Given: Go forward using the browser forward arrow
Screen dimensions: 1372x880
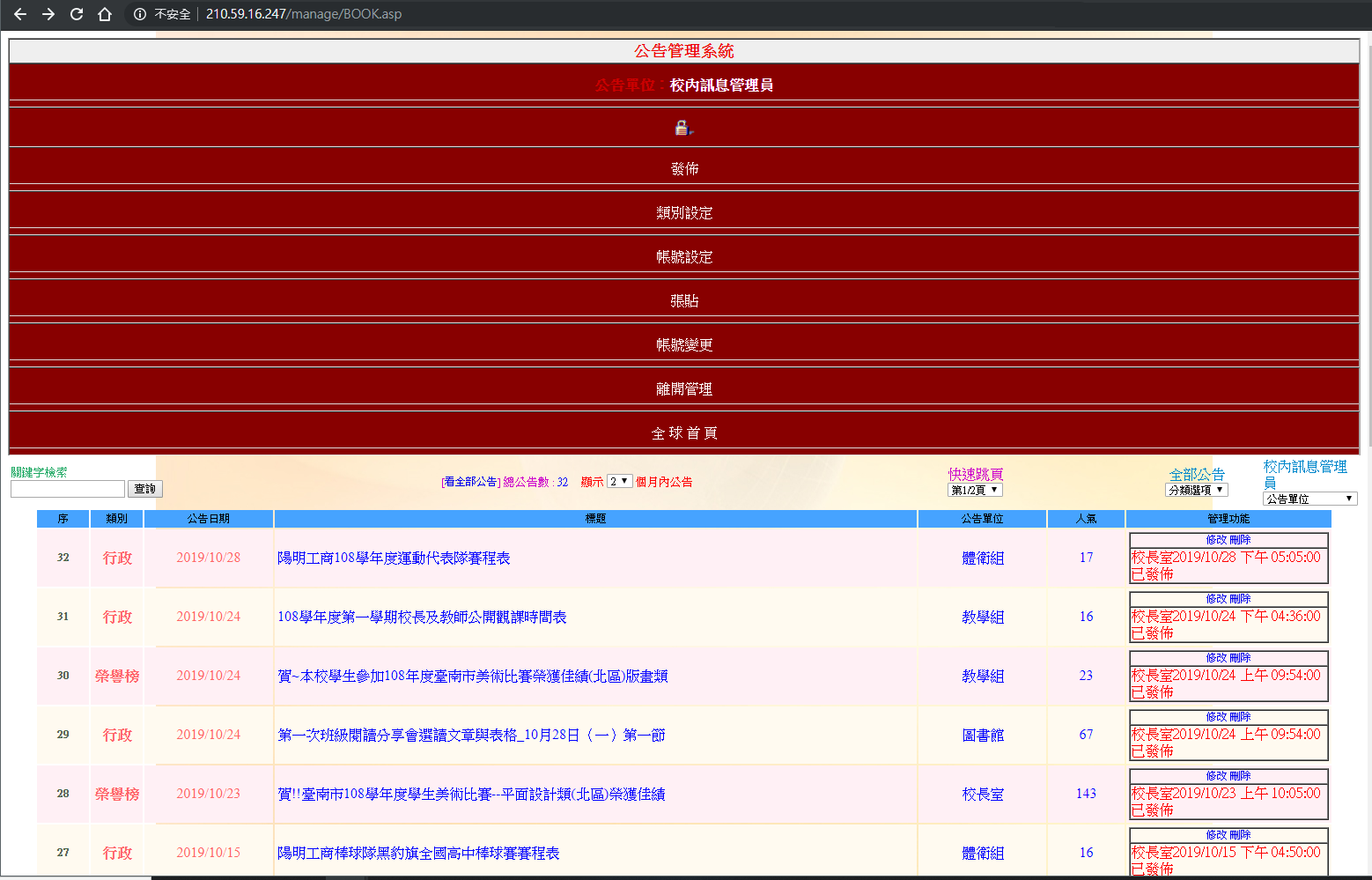Looking at the screenshot, I should click(48, 14).
